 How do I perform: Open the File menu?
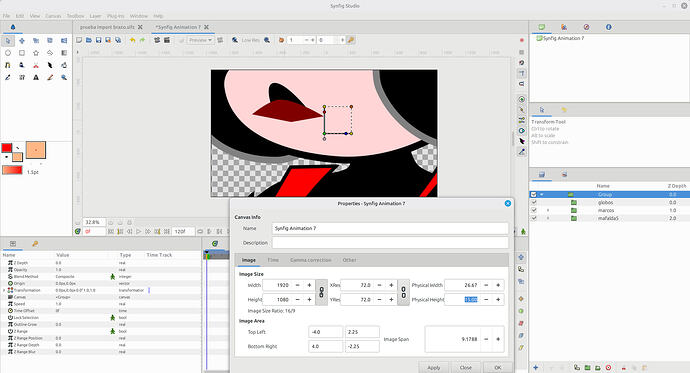[x=6, y=16]
